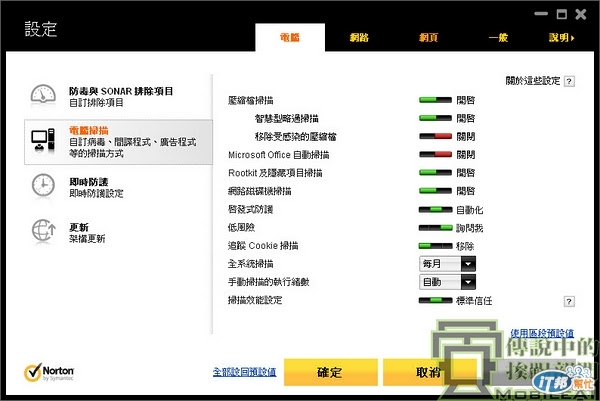Select the 電腦掃描 computer icon
This screenshot has height=401, width=600.
43,141
